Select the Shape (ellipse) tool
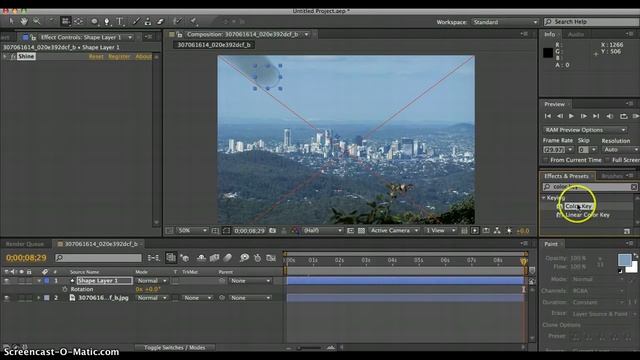Image resolution: width=640 pixels, height=360 pixels. [x=94, y=21]
